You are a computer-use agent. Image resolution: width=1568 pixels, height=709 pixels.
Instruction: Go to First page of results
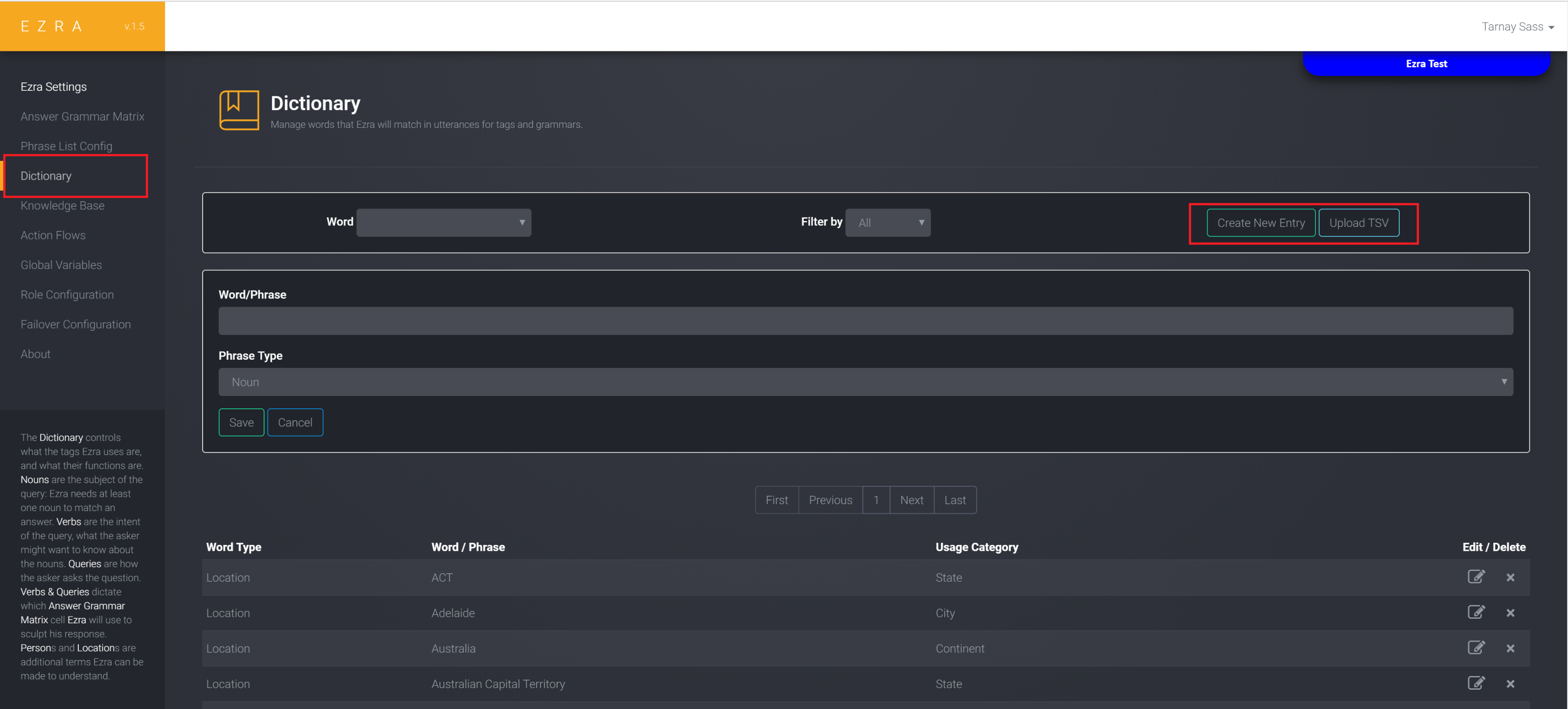click(x=777, y=500)
